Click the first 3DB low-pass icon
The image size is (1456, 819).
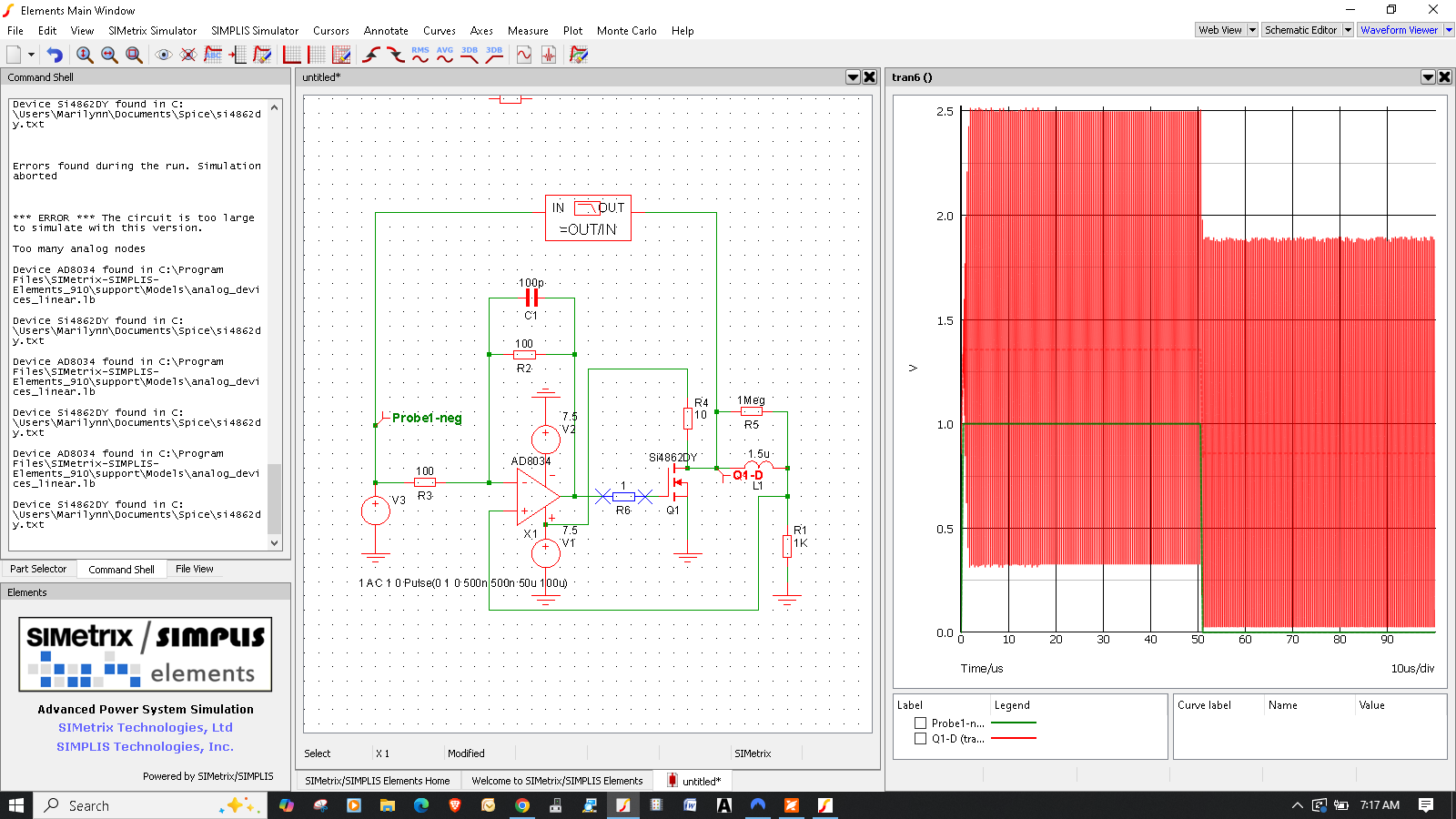point(470,55)
